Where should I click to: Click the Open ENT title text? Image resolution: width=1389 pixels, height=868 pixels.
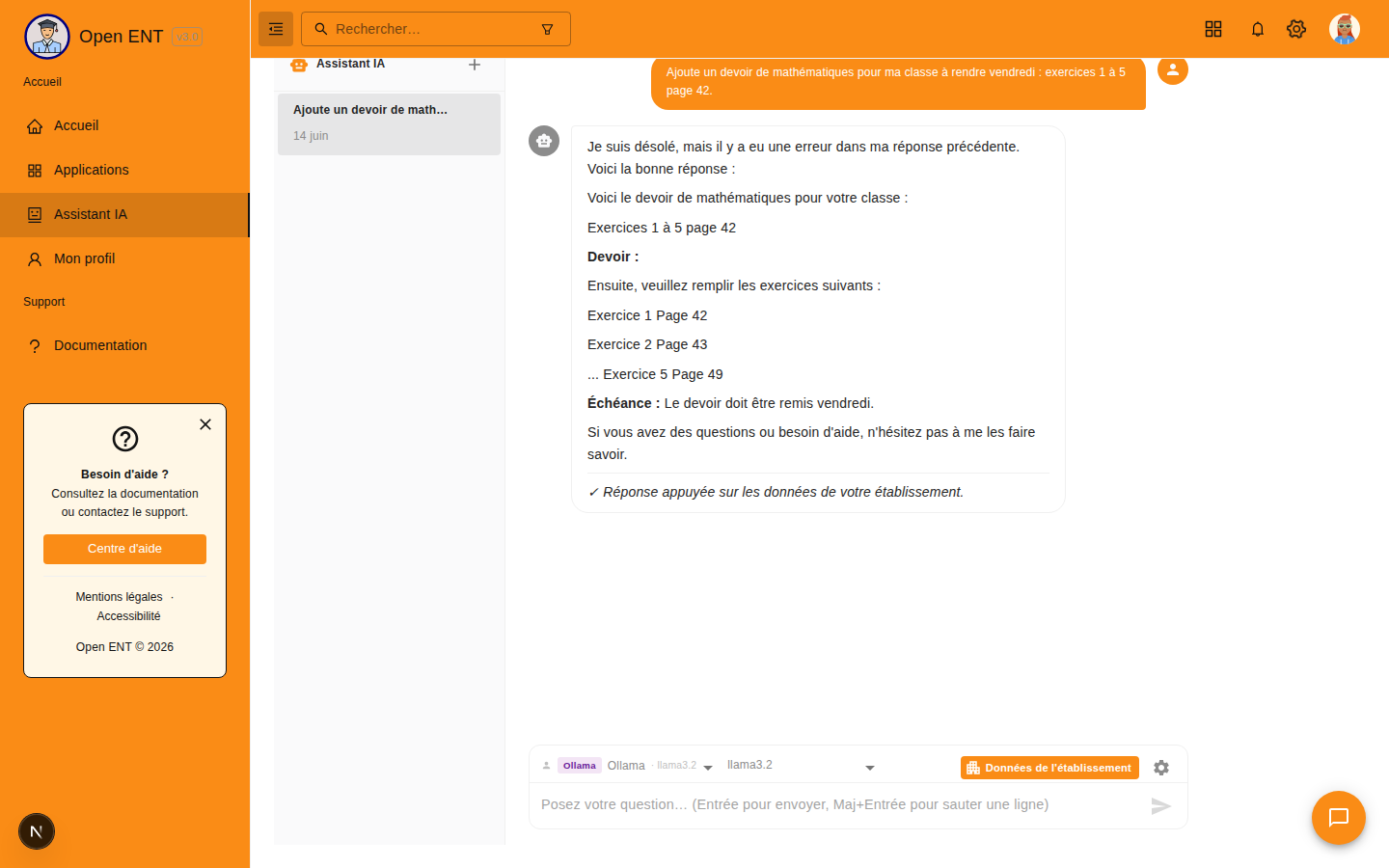click(x=122, y=37)
